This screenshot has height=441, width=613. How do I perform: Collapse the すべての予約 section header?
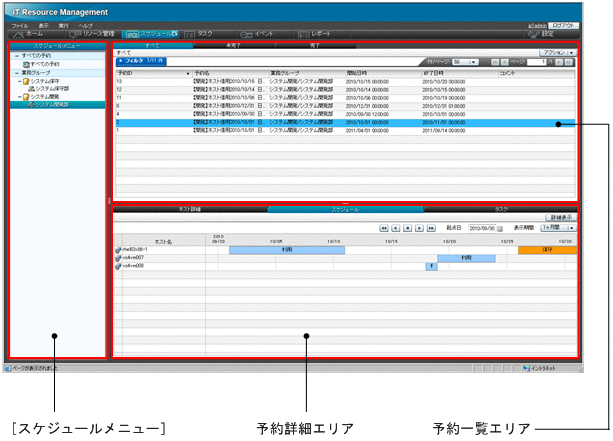(17, 56)
